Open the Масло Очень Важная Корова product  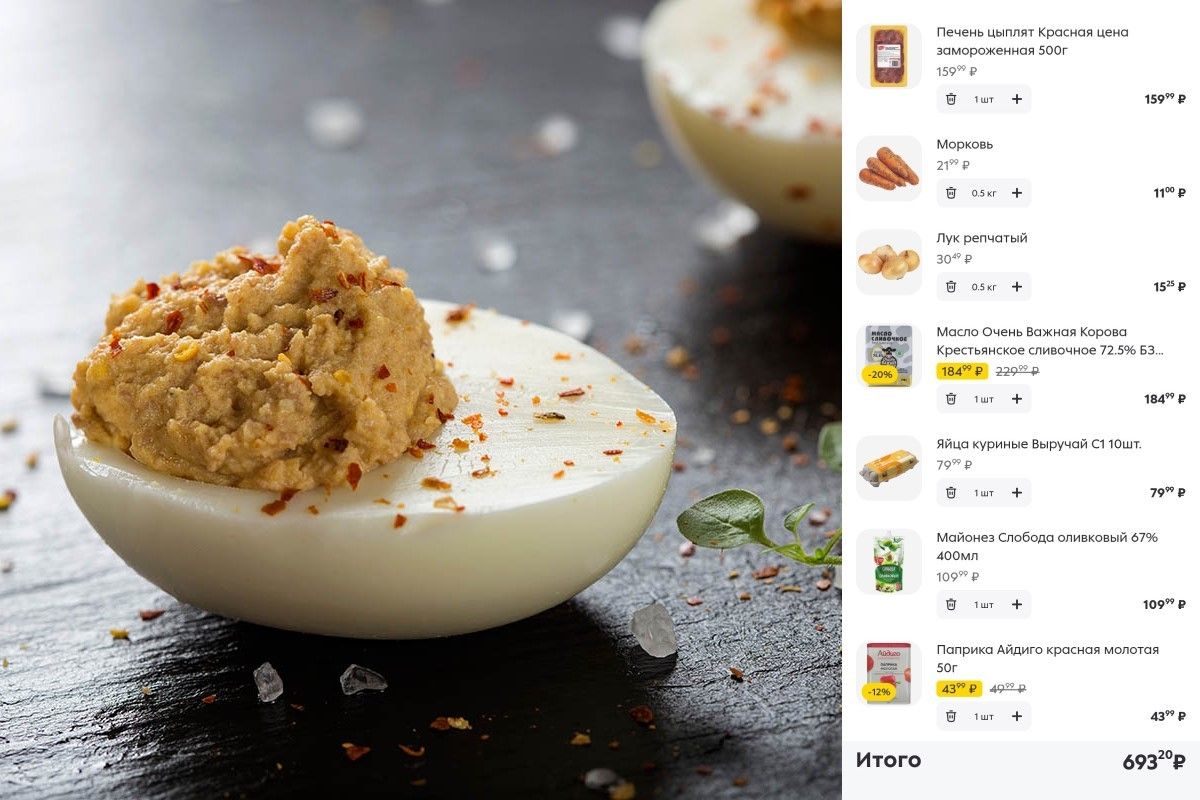point(1049,341)
